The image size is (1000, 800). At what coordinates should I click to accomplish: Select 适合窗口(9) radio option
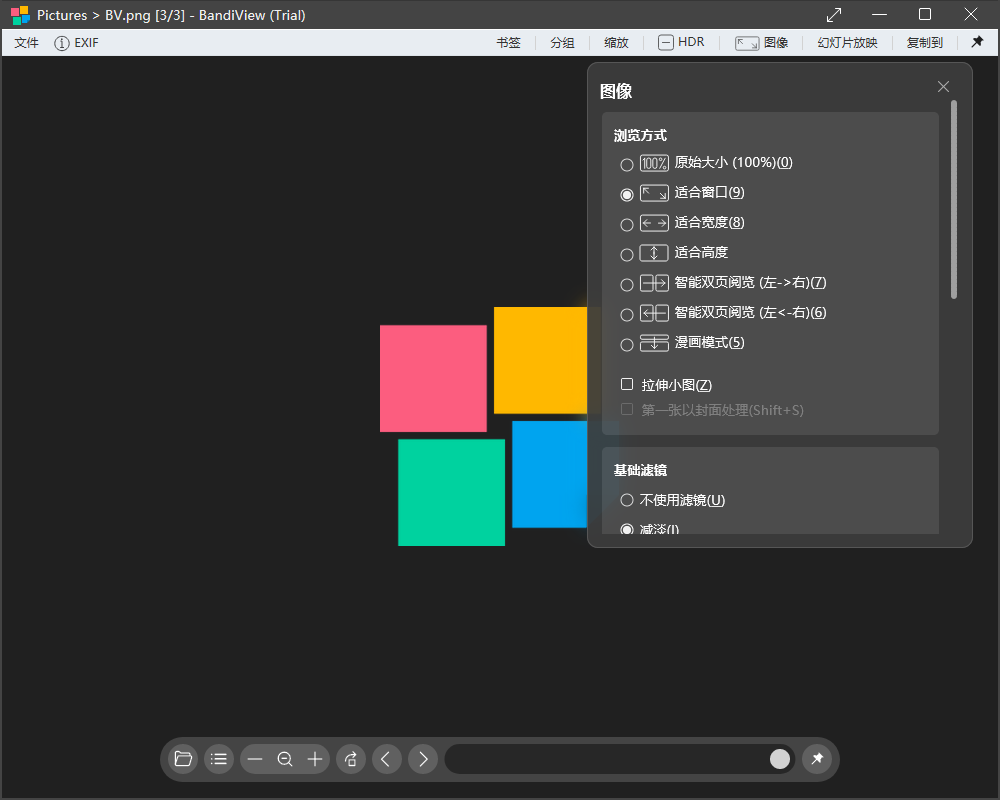point(627,195)
